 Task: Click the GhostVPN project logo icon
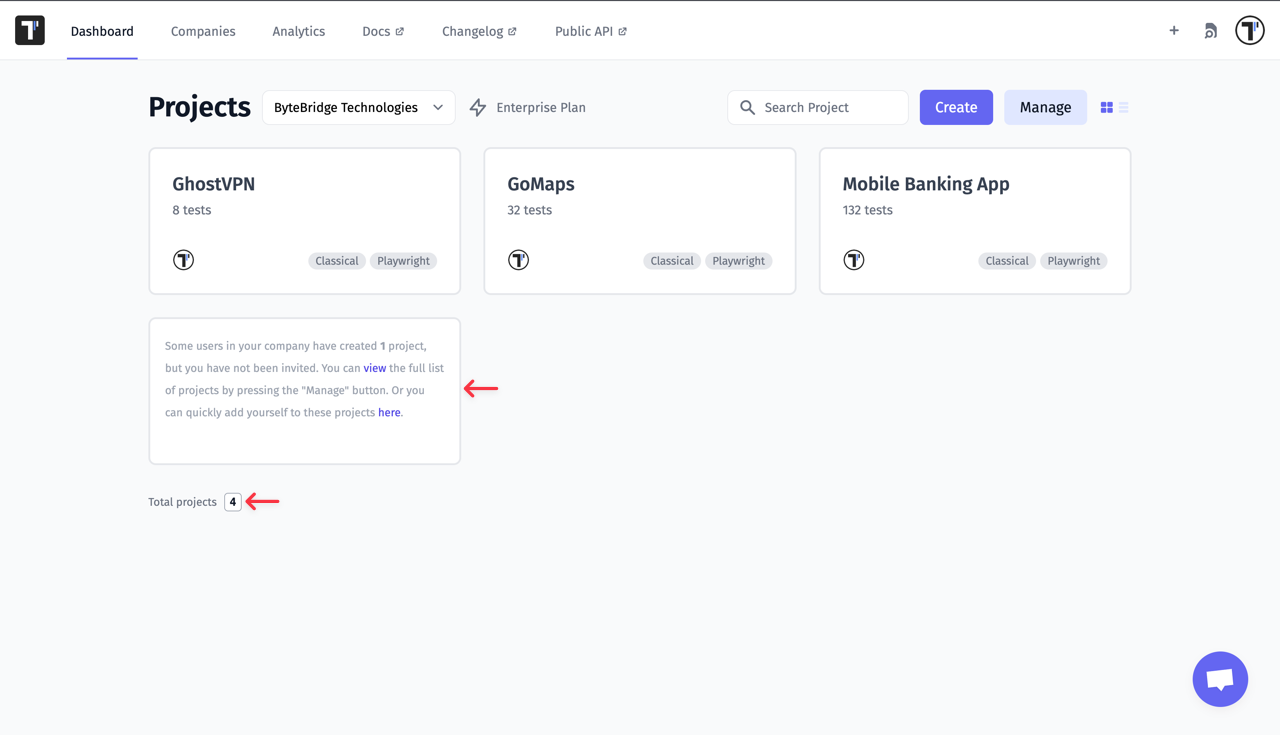click(183, 259)
